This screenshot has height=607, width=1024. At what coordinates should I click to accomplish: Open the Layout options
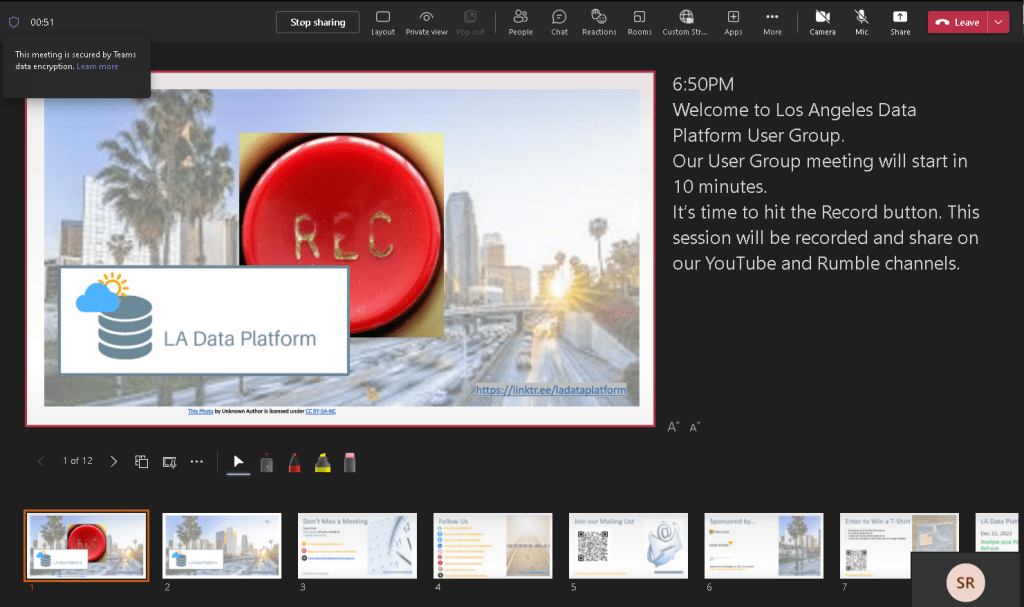click(383, 21)
